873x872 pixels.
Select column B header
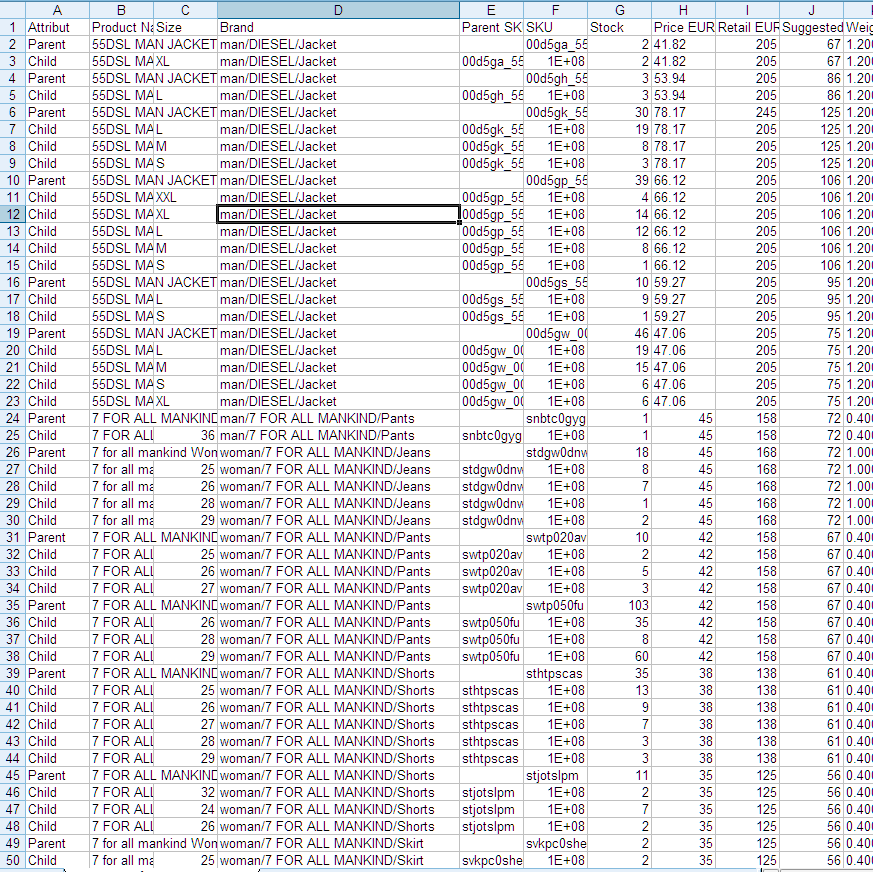[x=121, y=10]
